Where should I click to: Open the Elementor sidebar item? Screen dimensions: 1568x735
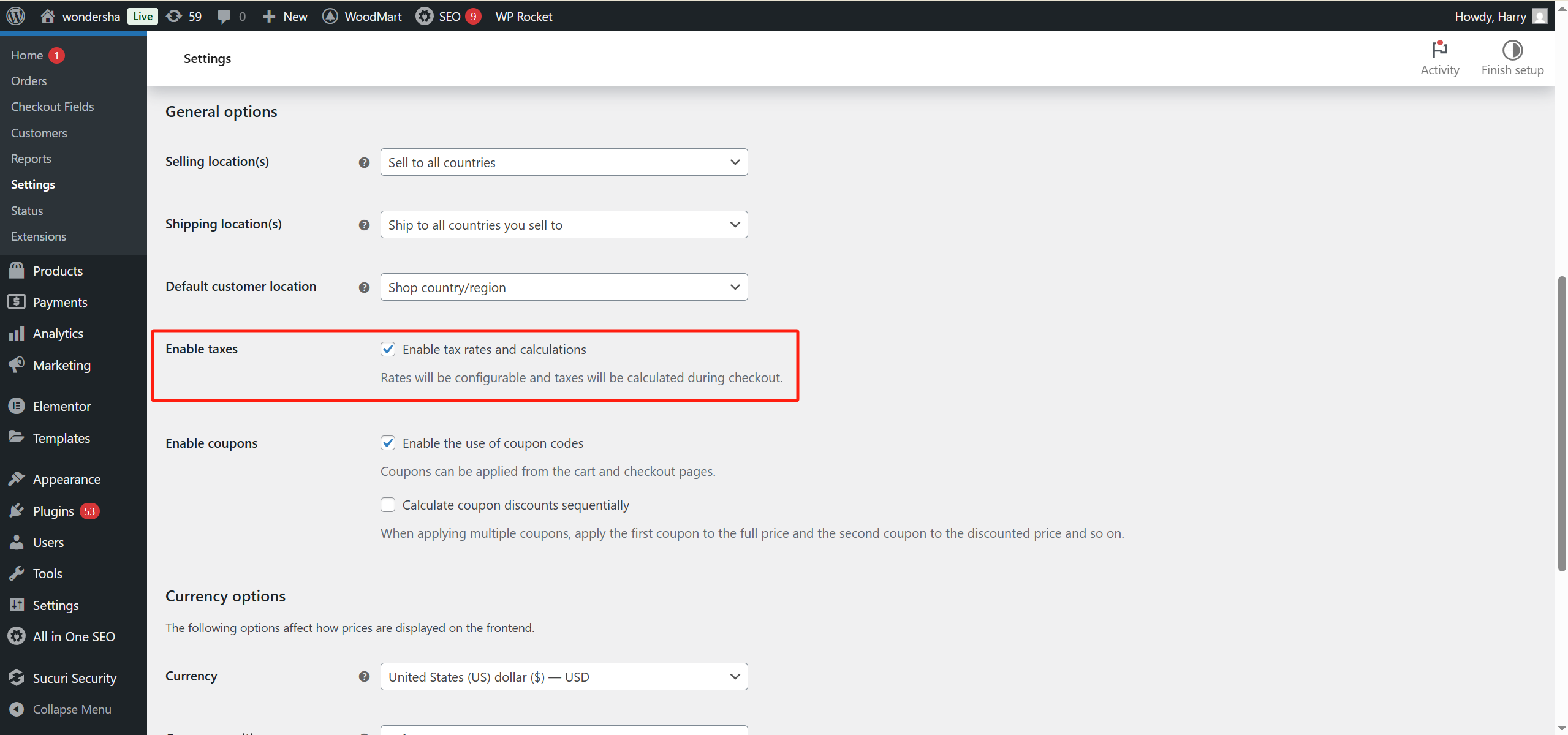click(x=62, y=405)
